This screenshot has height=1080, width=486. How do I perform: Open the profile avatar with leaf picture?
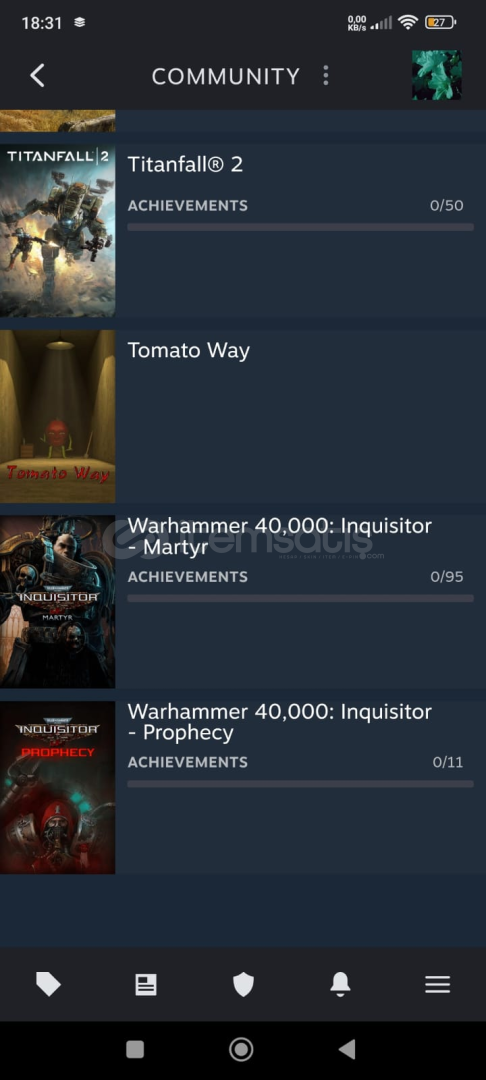[x=436, y=75]
